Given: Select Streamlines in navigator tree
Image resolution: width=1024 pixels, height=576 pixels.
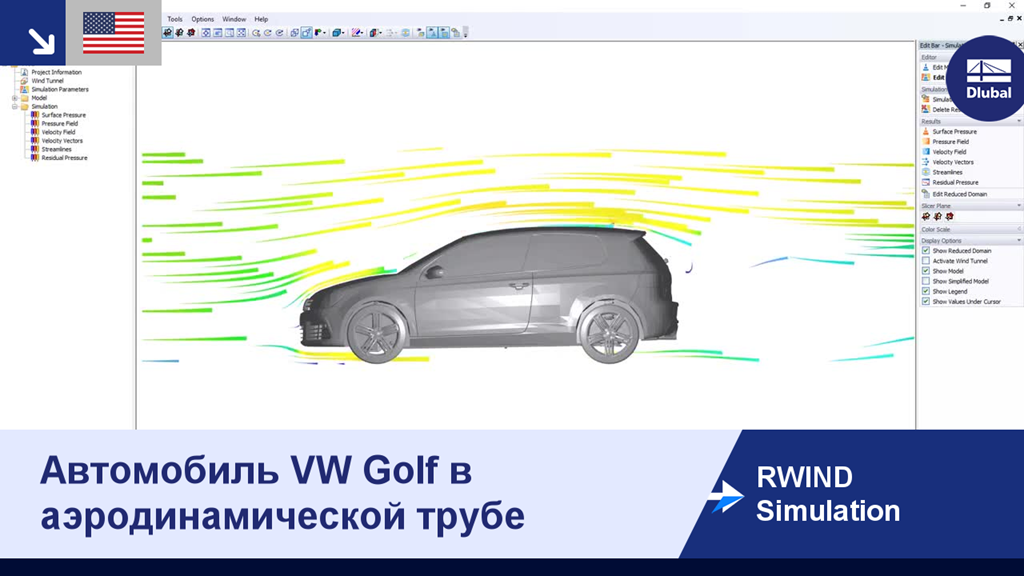Looking at the screenshot, I should click(x=56, y=149).
